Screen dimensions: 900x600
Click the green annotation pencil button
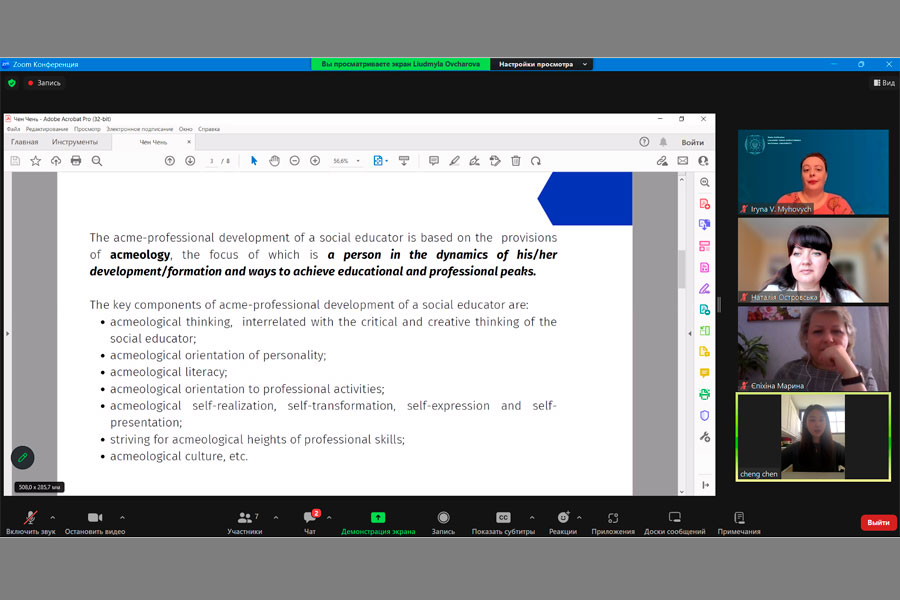22,457
